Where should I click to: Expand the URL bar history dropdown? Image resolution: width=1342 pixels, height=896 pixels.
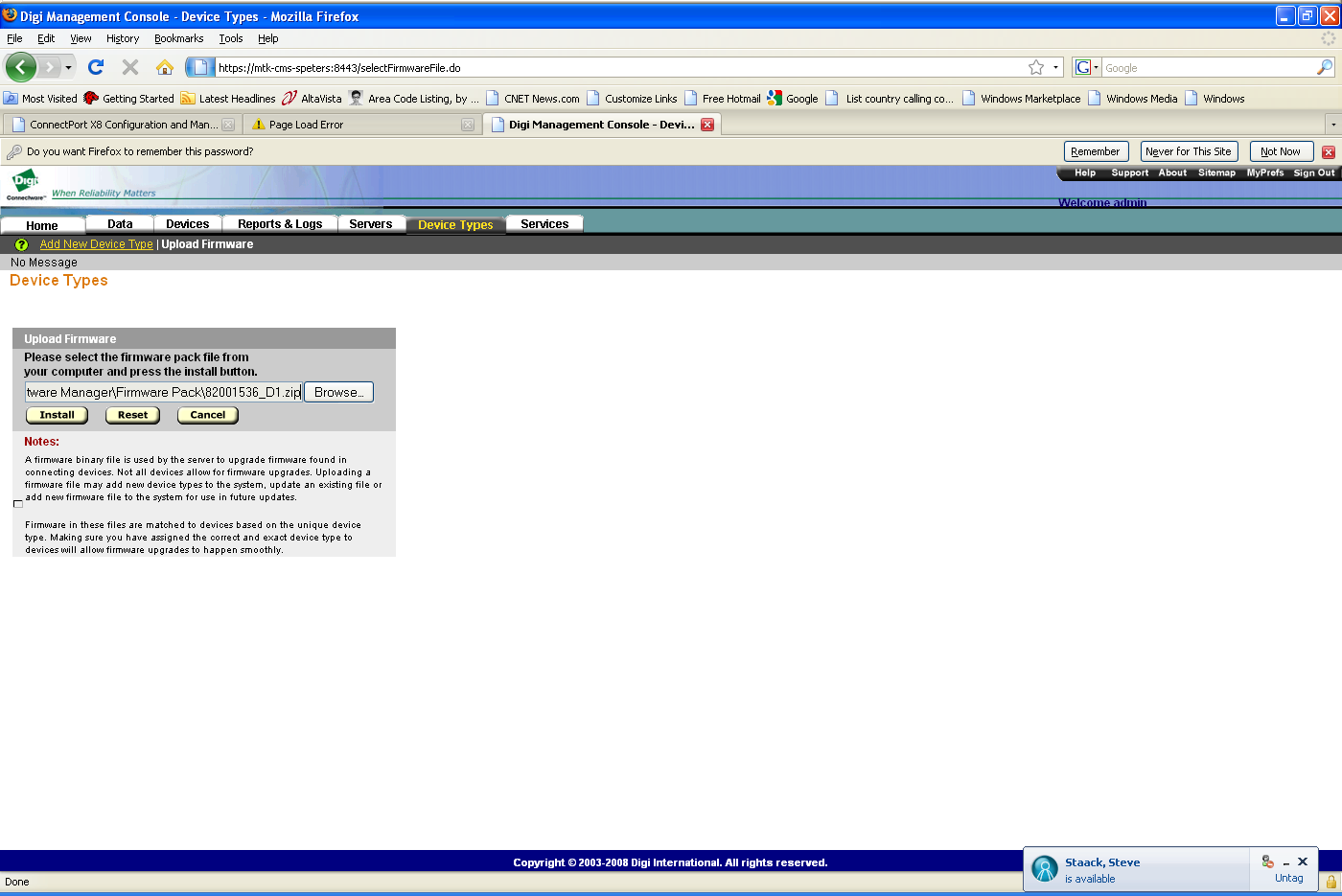[x=1056, y=67]
